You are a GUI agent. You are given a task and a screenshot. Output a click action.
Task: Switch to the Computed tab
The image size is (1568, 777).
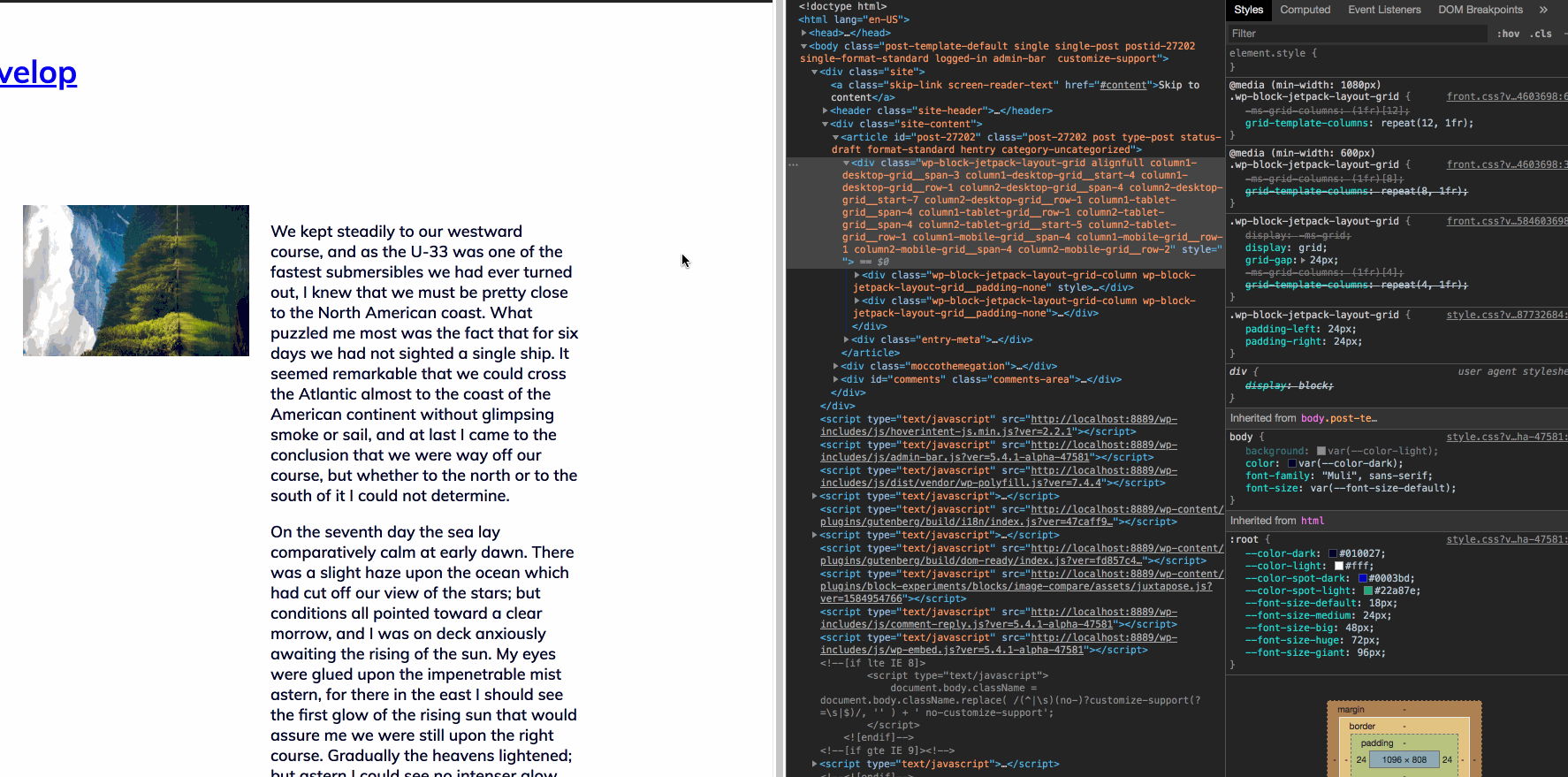point(1305,10)
